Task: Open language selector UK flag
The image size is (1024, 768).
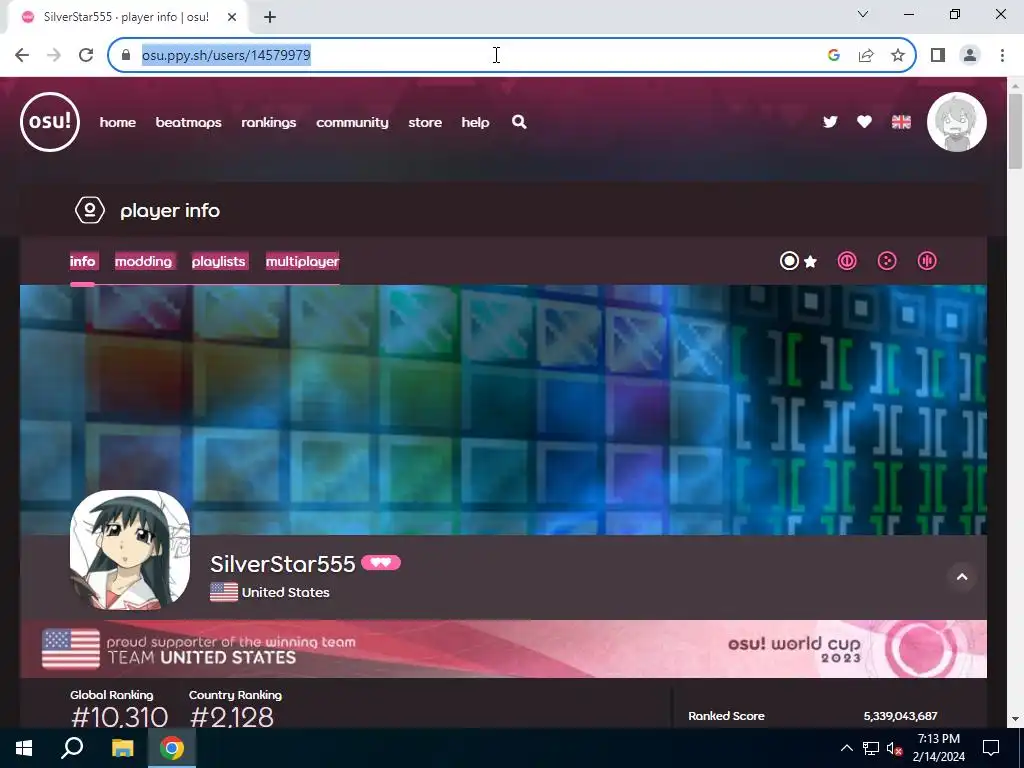Action: coord(901,122)
